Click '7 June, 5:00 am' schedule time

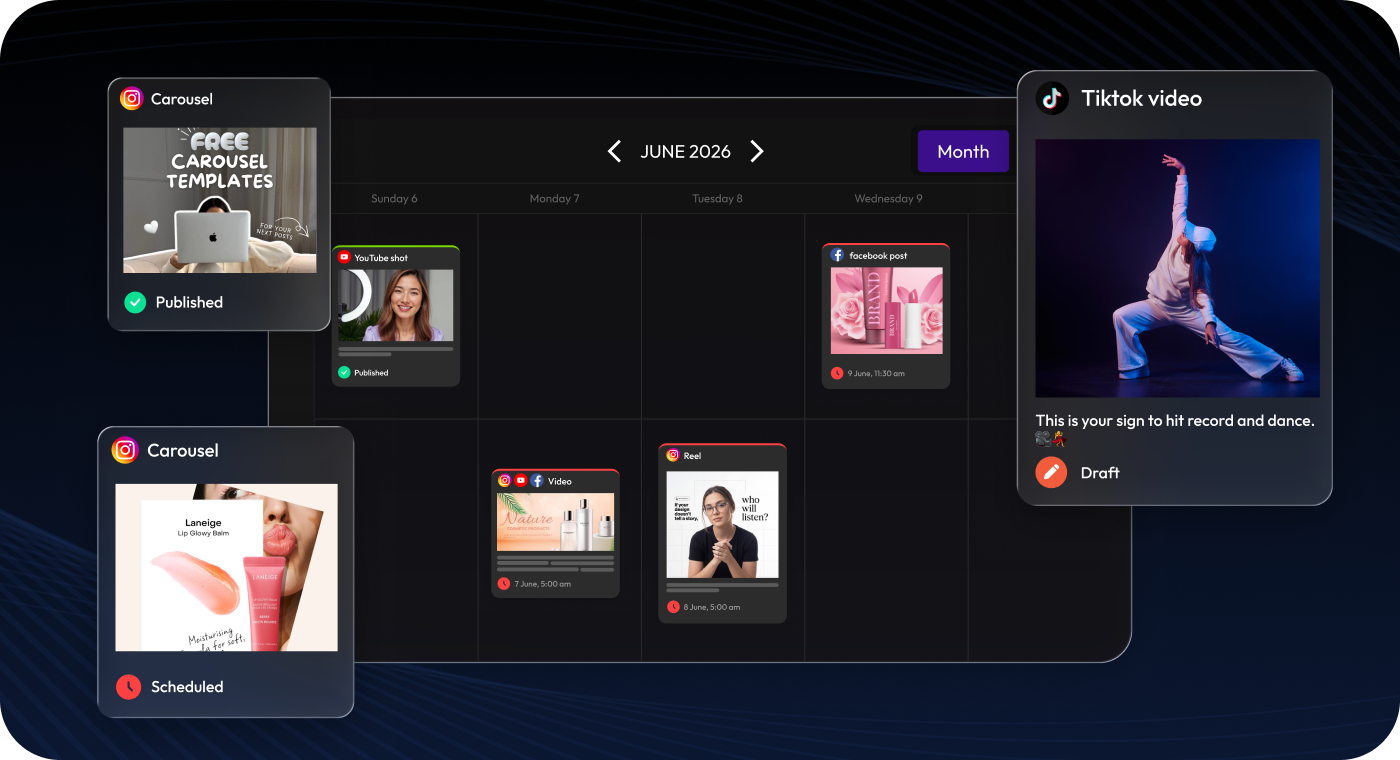pos(543,583)
